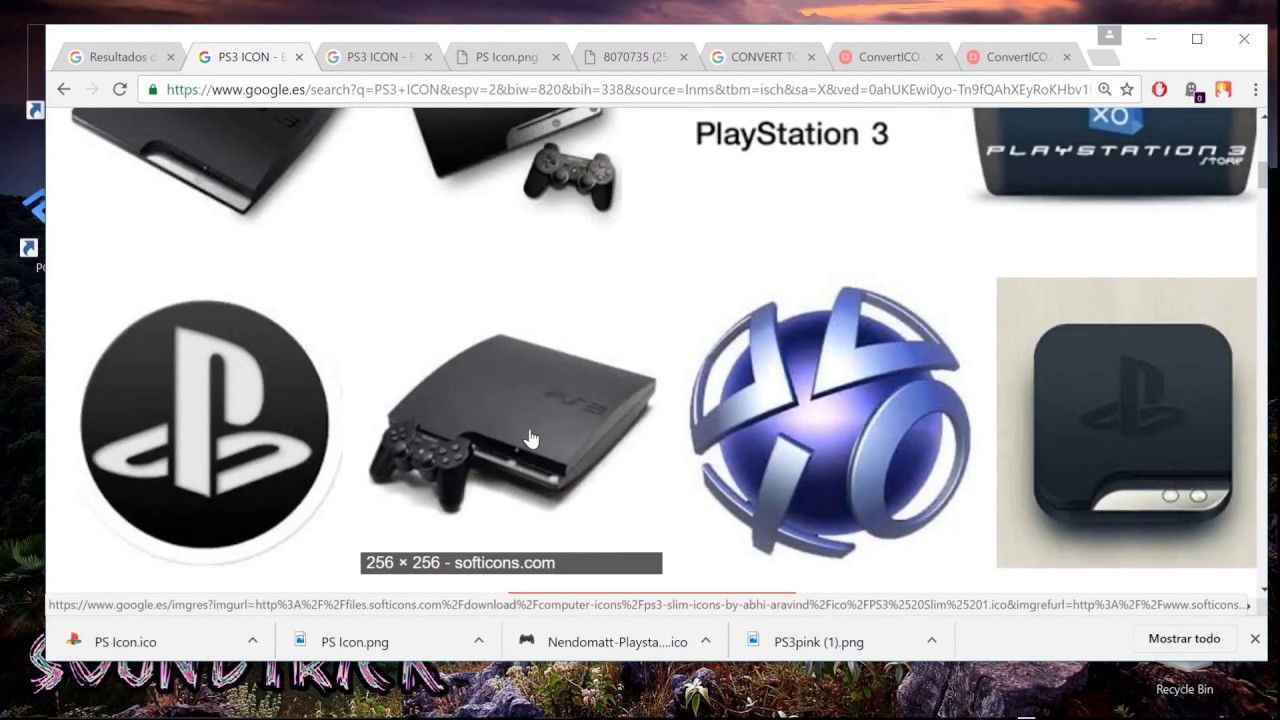
Task: Open the red Opera extension icon
Action: 1159,90
